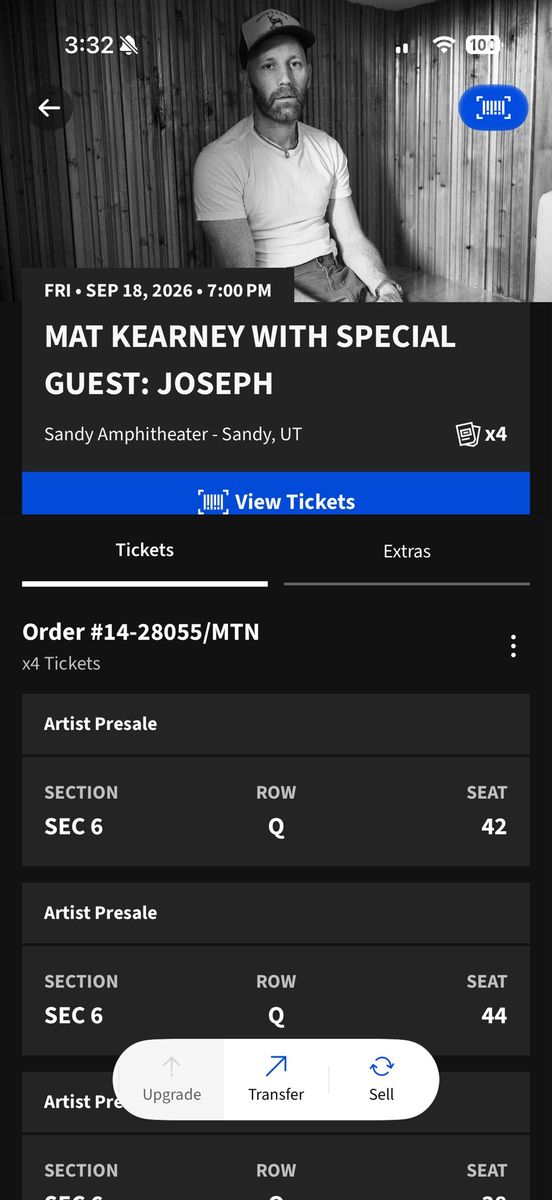This screenshot has width=552, height=1200.
Task: Select ticket for seat 42
Action: (x=276, y=811)
